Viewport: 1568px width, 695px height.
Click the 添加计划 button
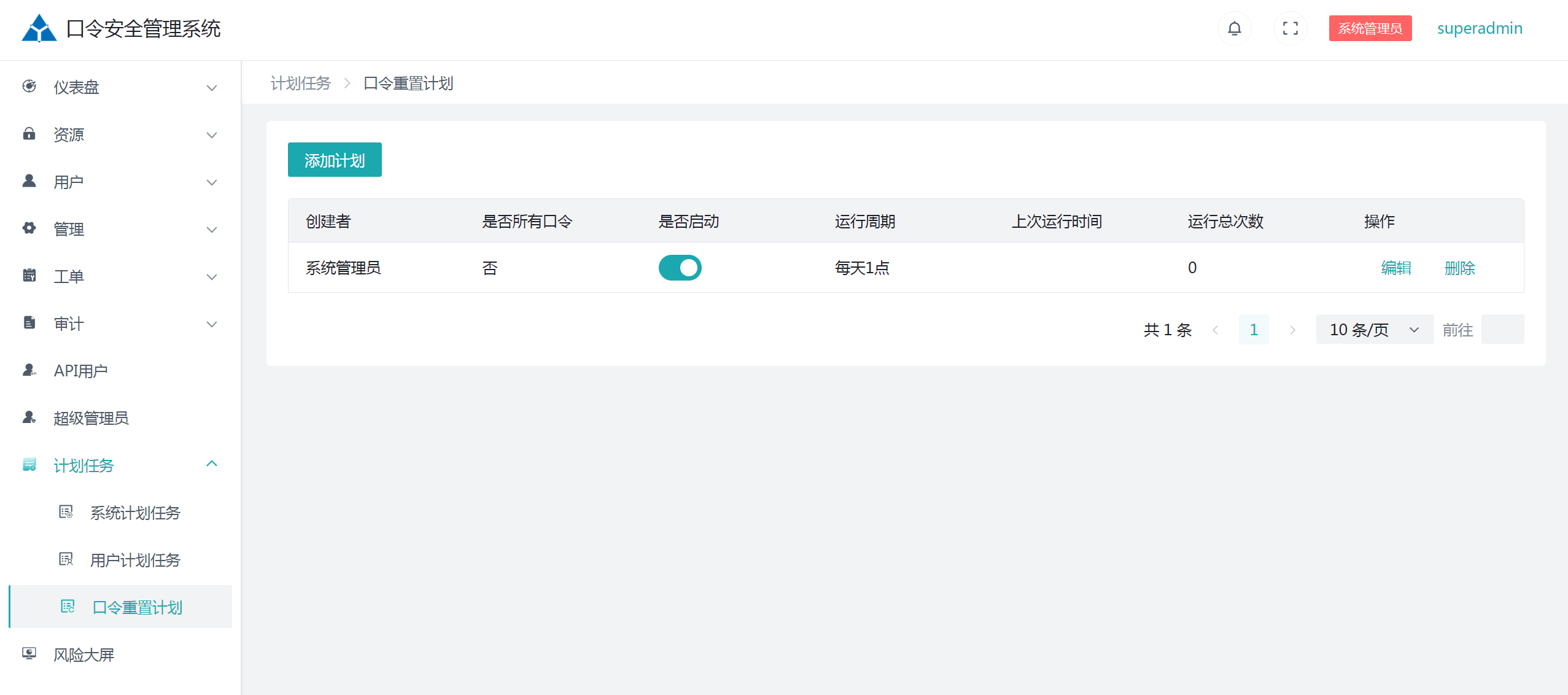click(x=335, y=160)
